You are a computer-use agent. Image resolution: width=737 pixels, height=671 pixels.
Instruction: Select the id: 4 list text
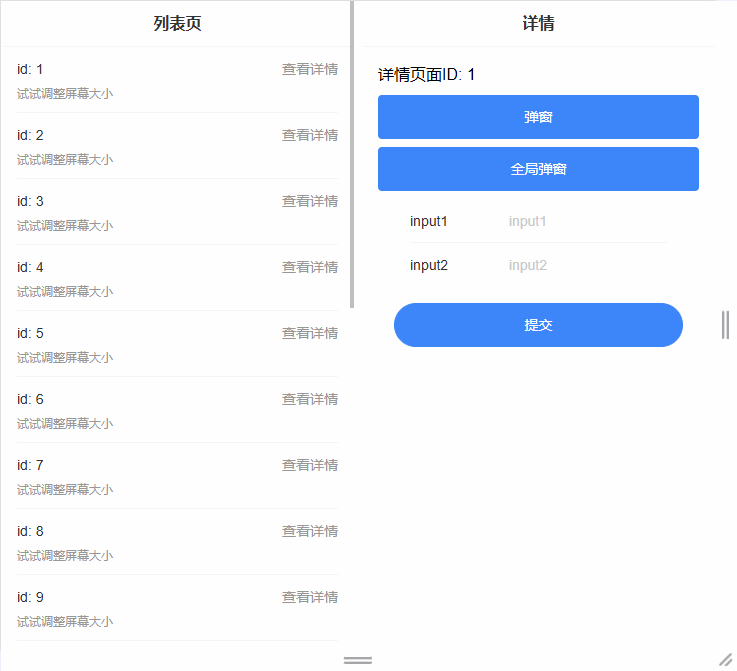30,267
